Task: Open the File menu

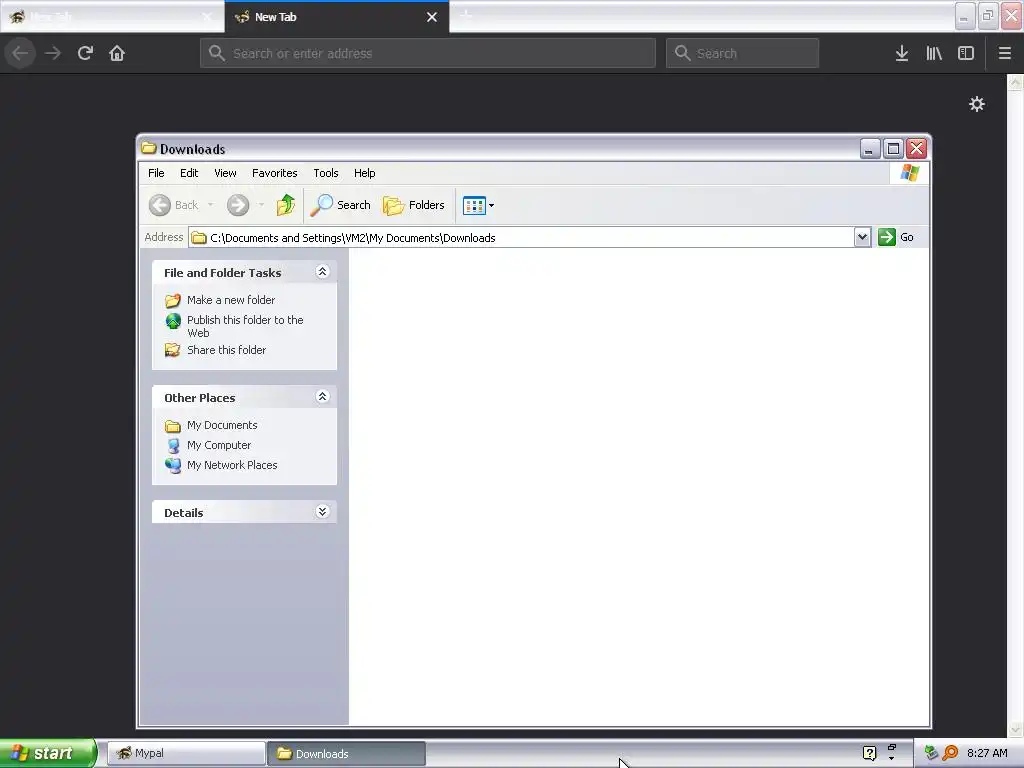Action: click(156, 173)
